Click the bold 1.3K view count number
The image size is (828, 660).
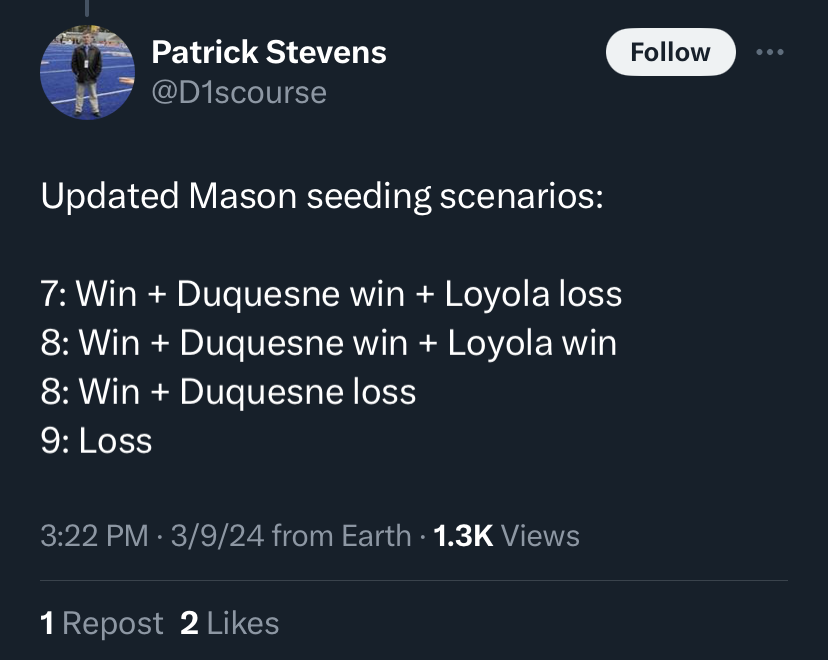tap(463, 536)
